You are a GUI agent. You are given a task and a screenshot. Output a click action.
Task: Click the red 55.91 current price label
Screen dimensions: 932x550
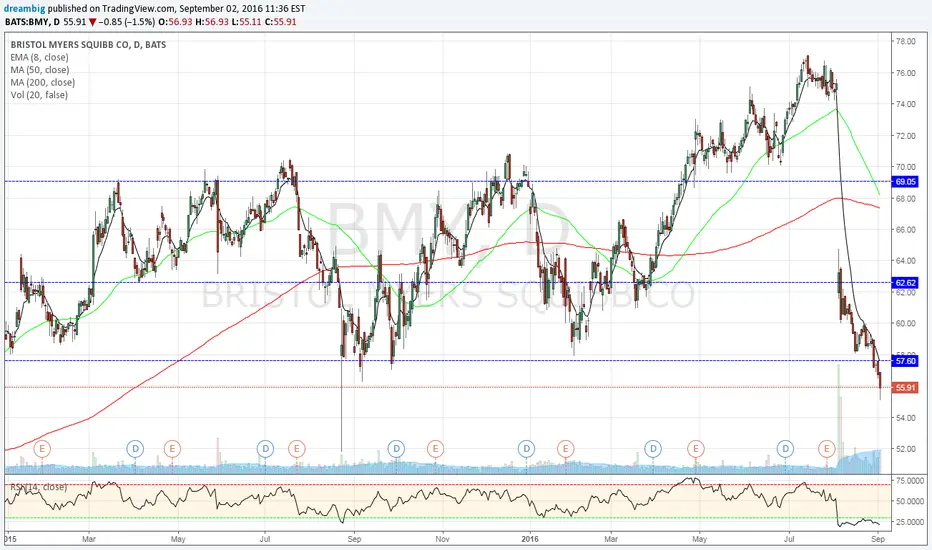coord(905,388)
